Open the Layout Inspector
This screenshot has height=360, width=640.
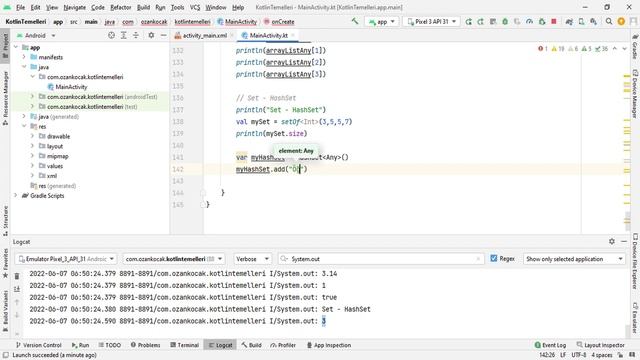[x=600, y=345]
